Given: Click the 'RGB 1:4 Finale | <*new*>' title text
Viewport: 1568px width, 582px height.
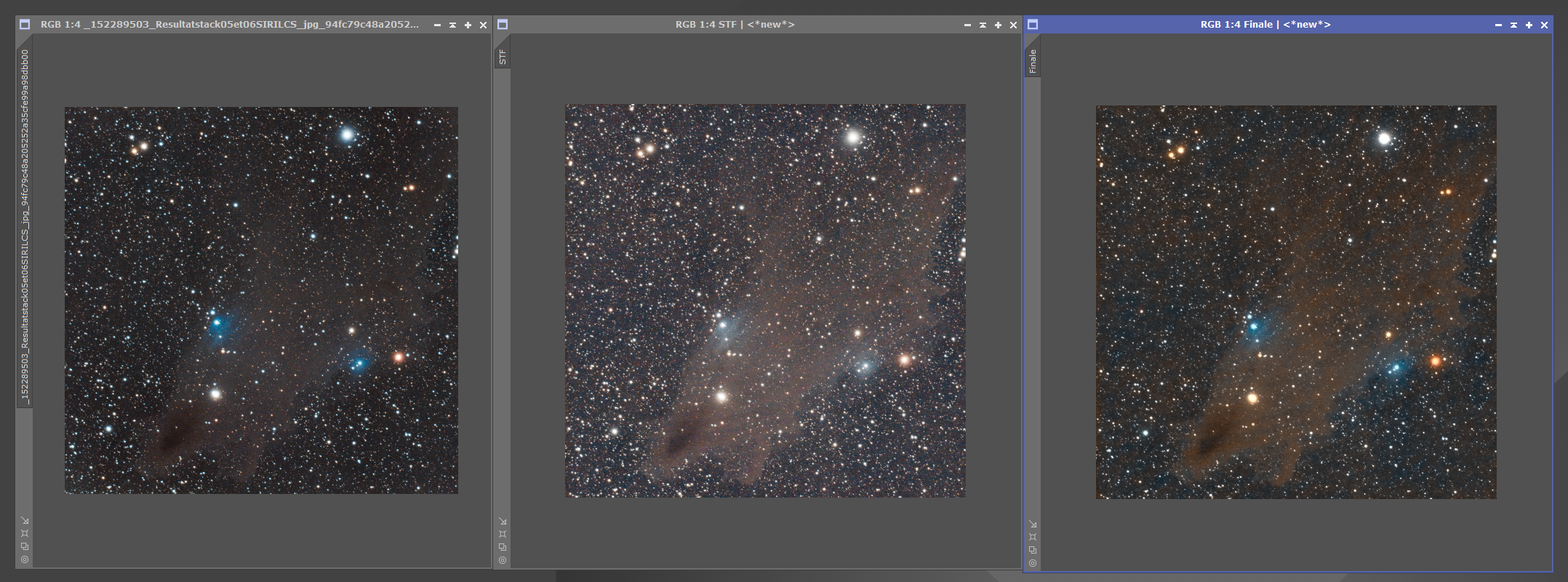Looking at the screenshot, I should tap(1265, 25).
